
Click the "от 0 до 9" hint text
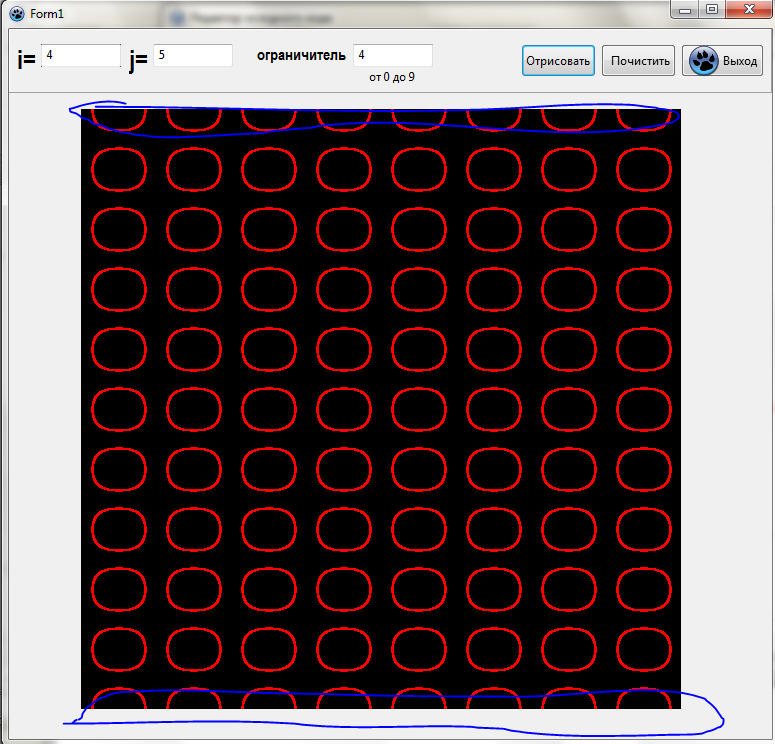(391, 77)
